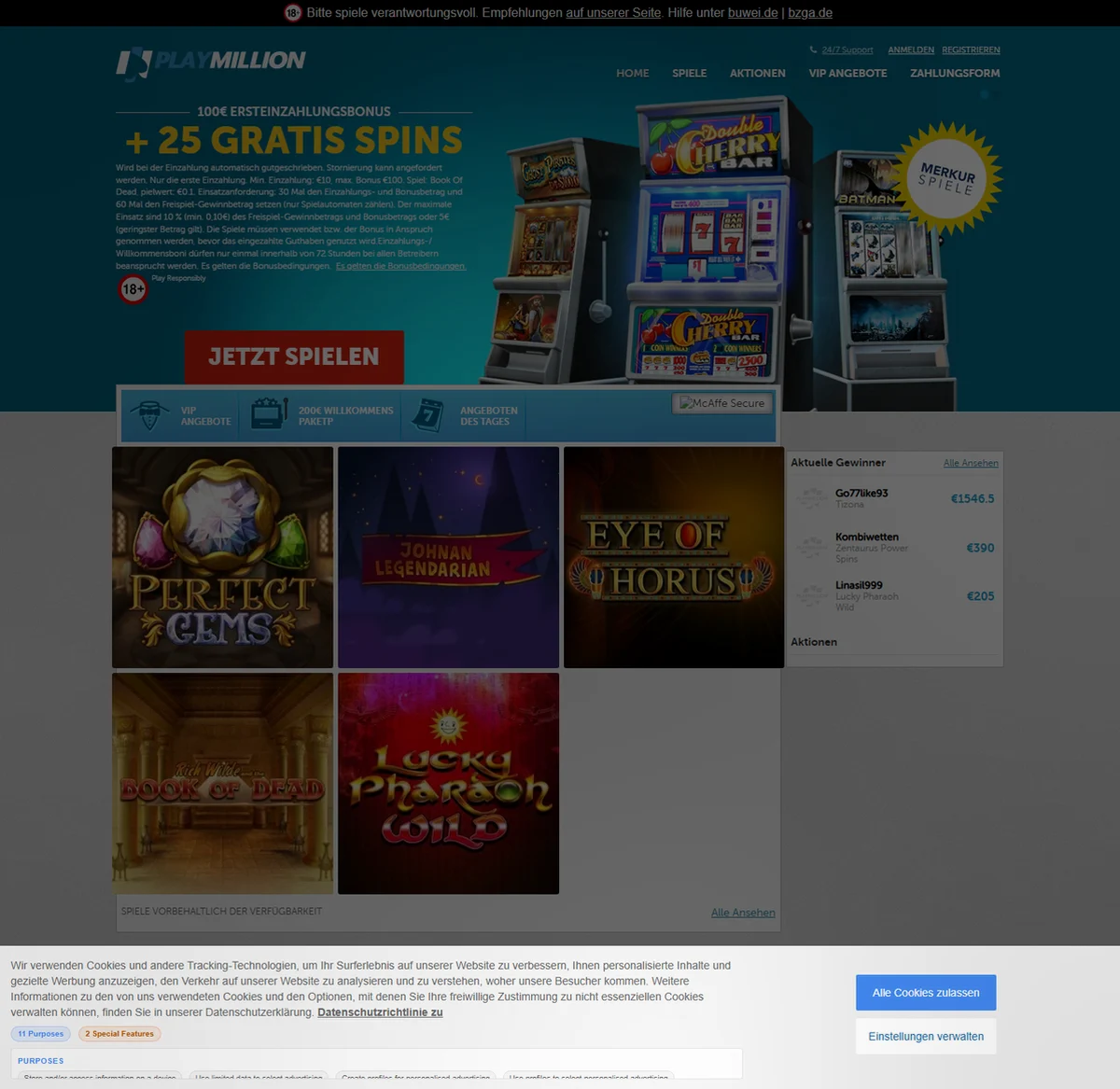The width and height of the screenshot is (1120, 1089).
Task: Open the Lucky Pharaoh Wild game thumbnail
Action: click(448, 783)
